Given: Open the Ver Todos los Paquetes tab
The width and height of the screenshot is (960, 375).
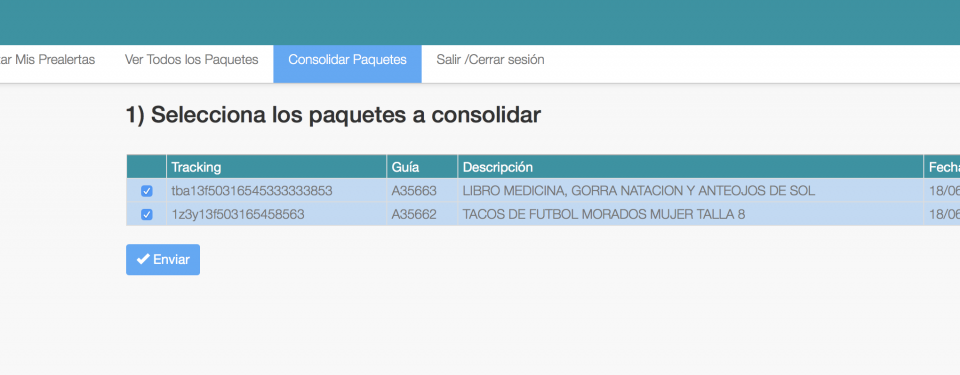Looking at the screenshot, I should pyautogui.click(x=192, y=60).
